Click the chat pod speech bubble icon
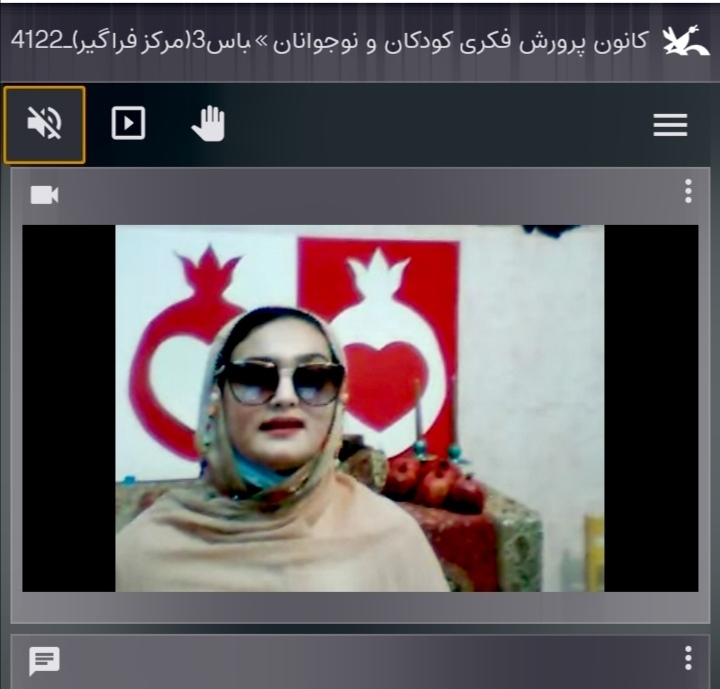 tap(44, 660)
